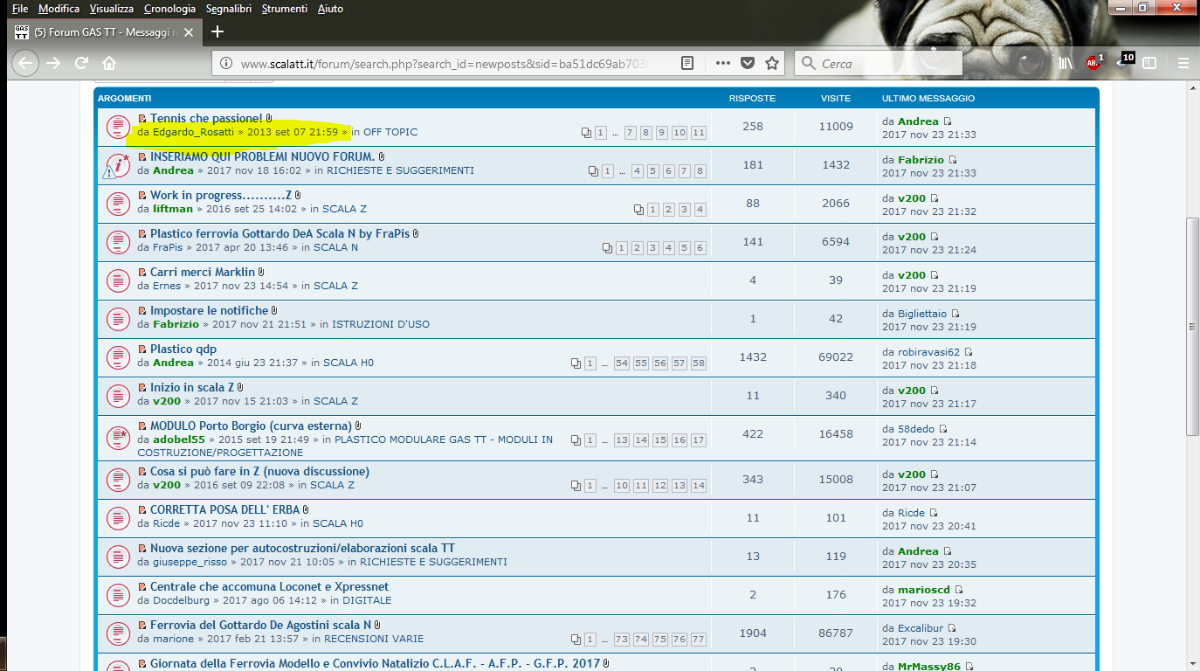
Task: Bookmark this page with the star
Action: [772, 63]
